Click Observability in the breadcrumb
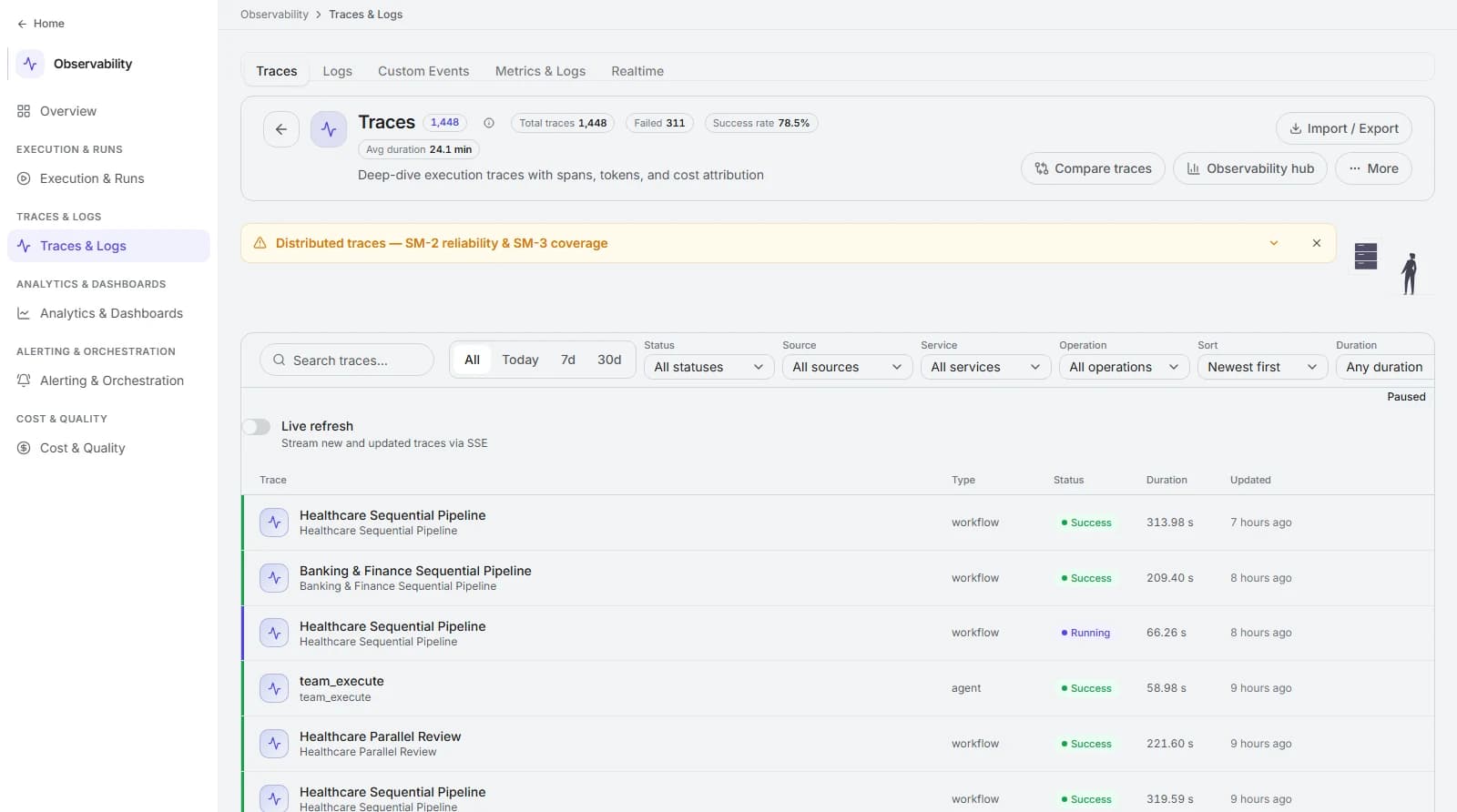Viewport: 1457px width, 812px height. coord(274,15)
